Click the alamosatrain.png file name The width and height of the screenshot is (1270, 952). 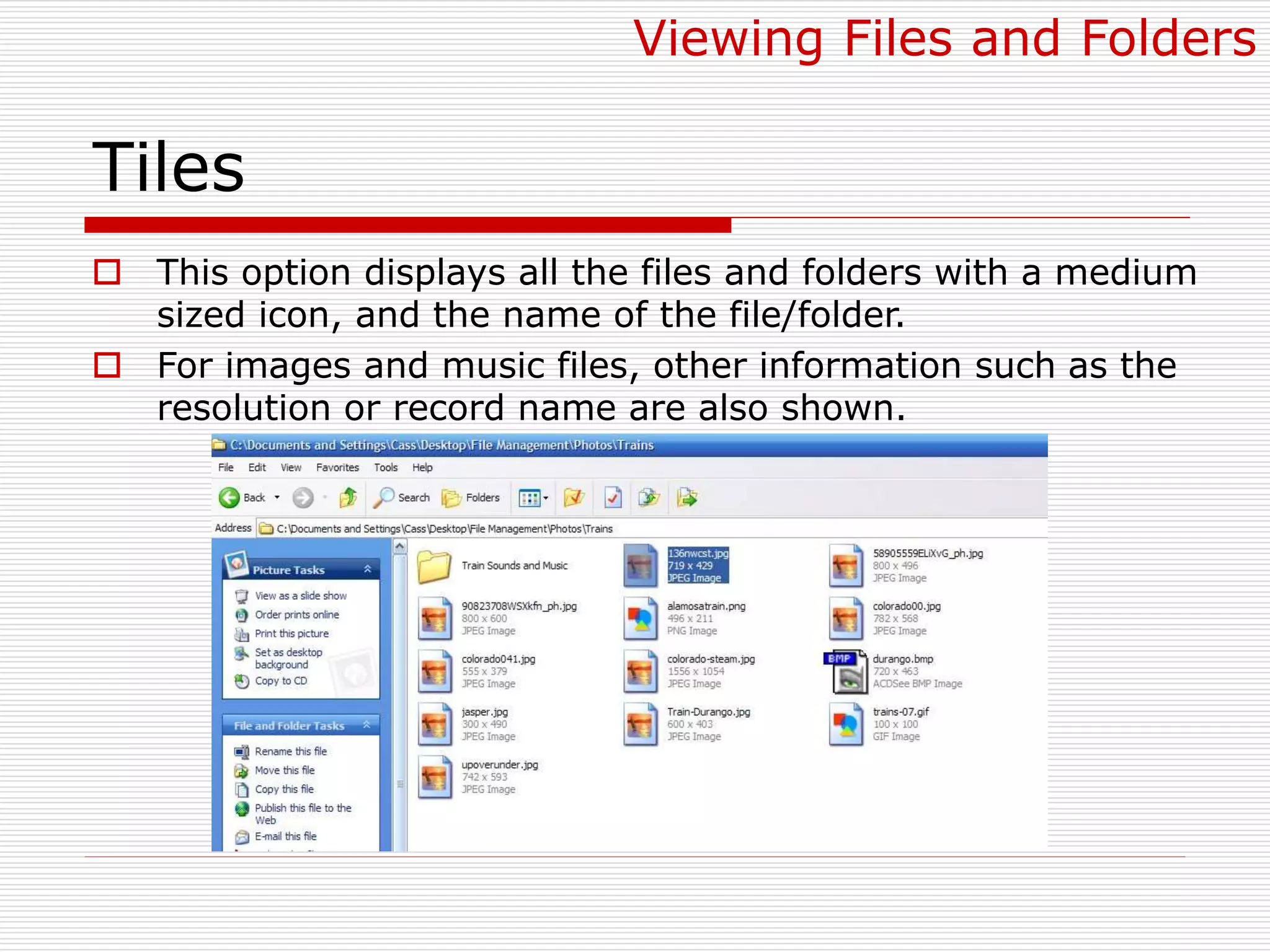point(706,606)
